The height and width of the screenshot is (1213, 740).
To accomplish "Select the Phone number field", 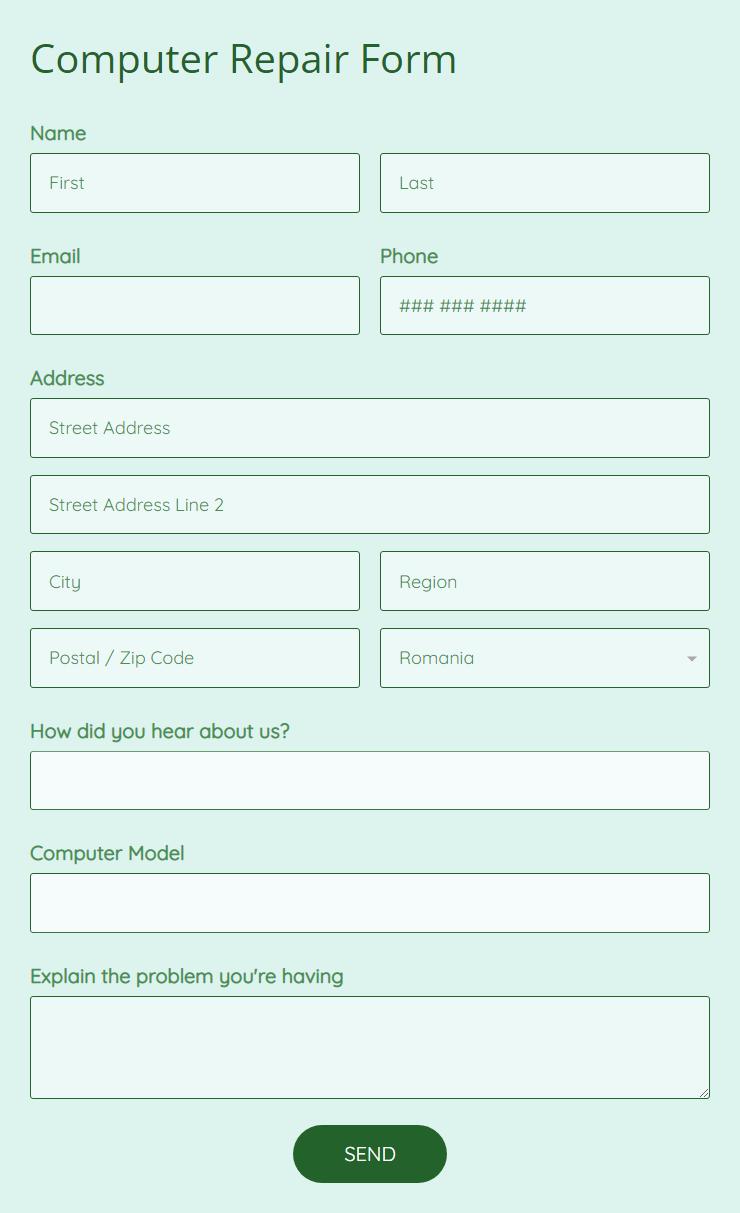I will (x=545, y=306).
